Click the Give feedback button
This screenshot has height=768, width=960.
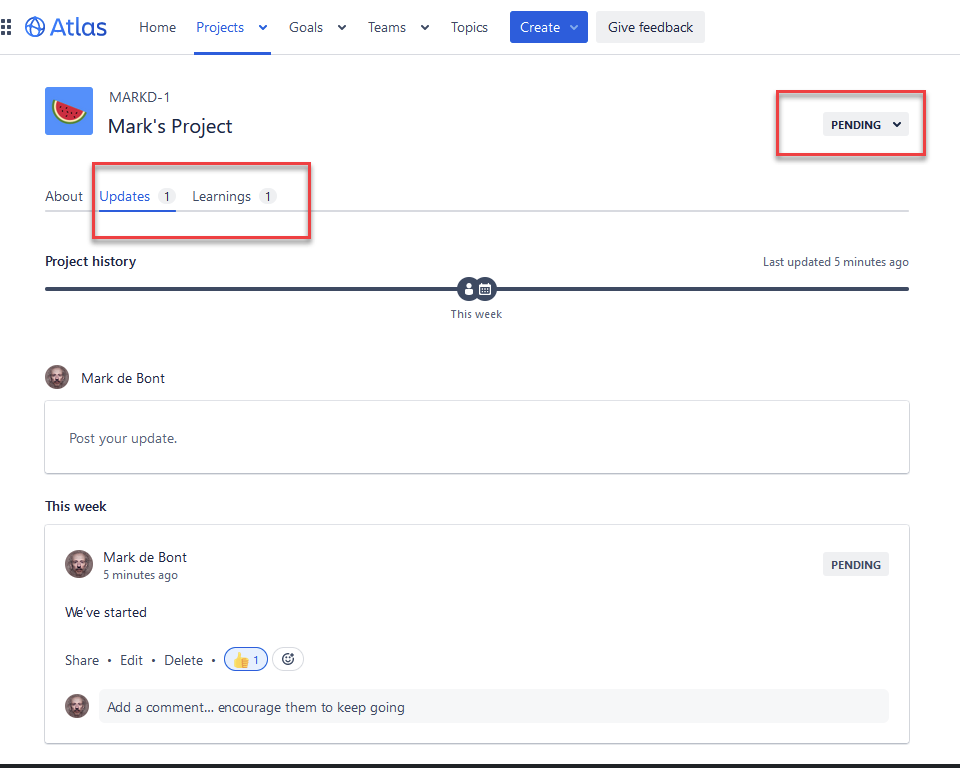(650, 27)
